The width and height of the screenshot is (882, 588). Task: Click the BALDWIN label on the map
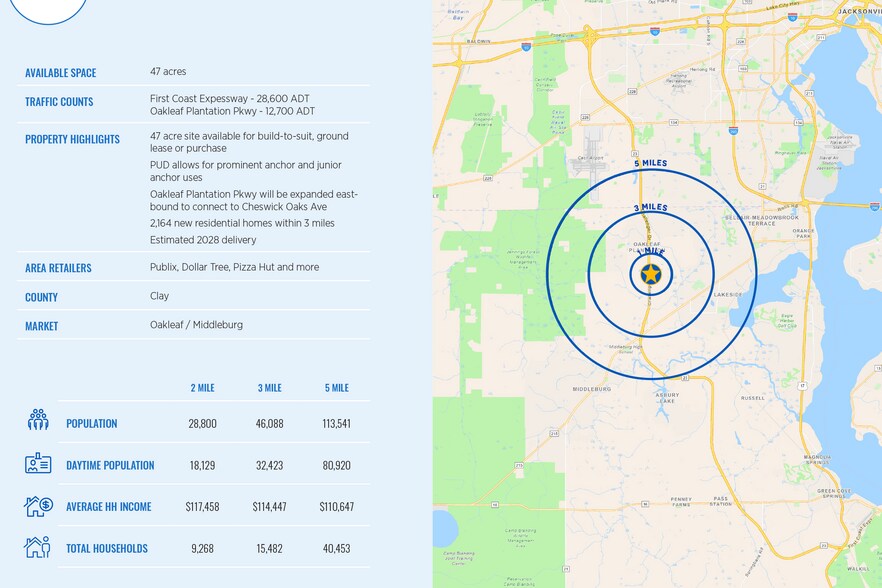[479, 42]
